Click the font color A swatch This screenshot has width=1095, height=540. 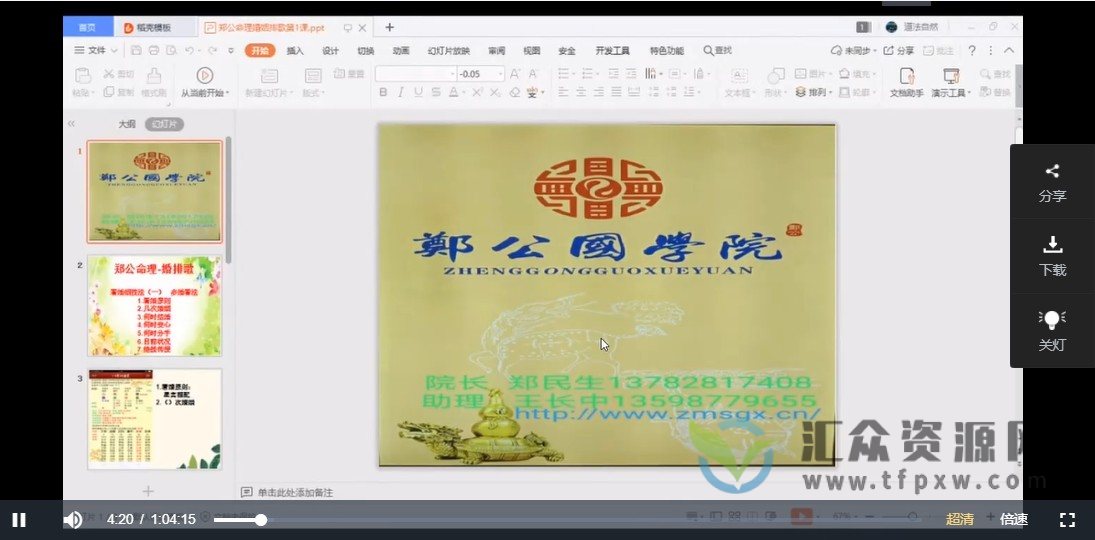point(453,92)
